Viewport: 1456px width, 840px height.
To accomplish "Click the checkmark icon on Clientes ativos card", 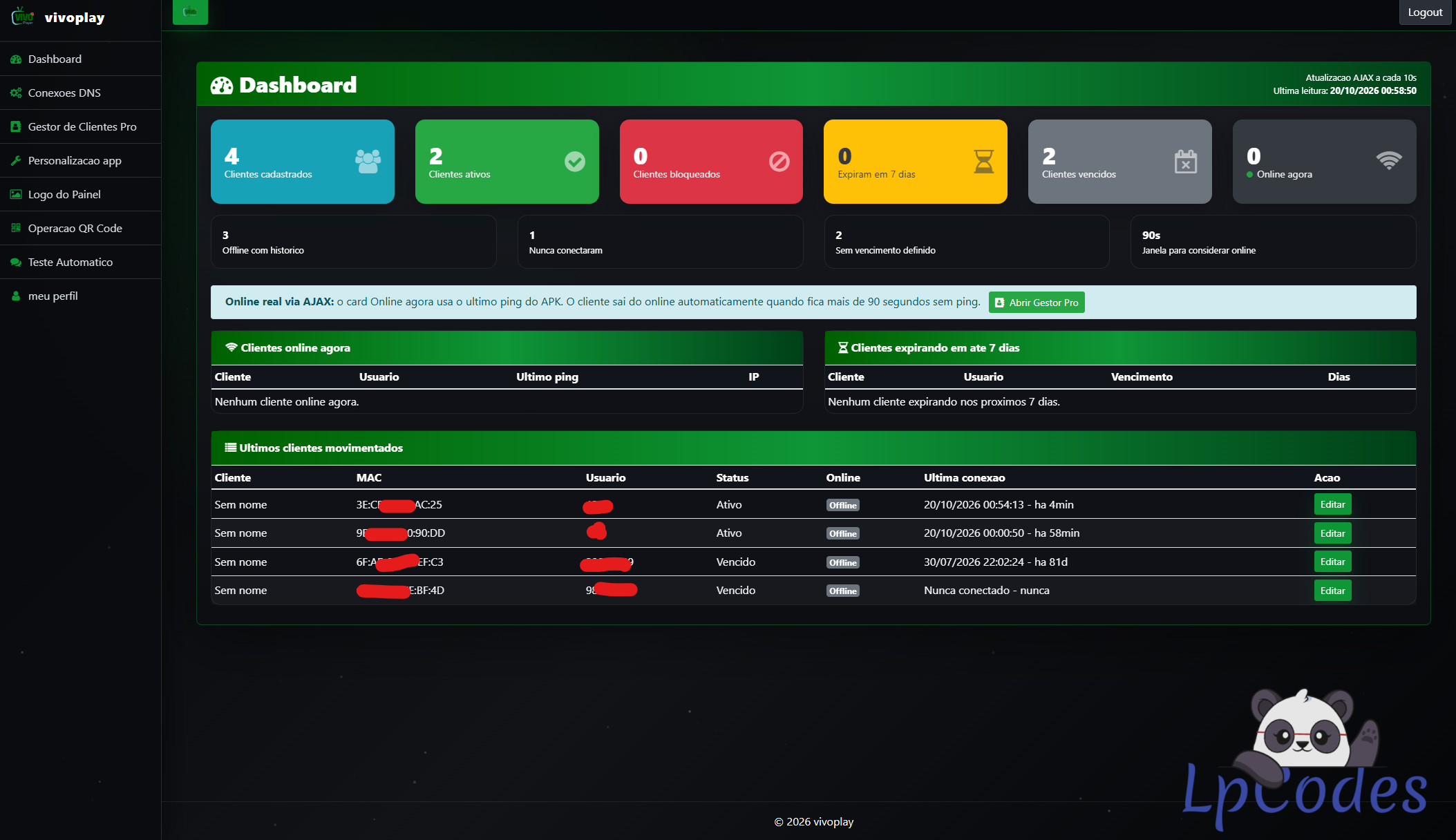I will (x=575, y=162).
